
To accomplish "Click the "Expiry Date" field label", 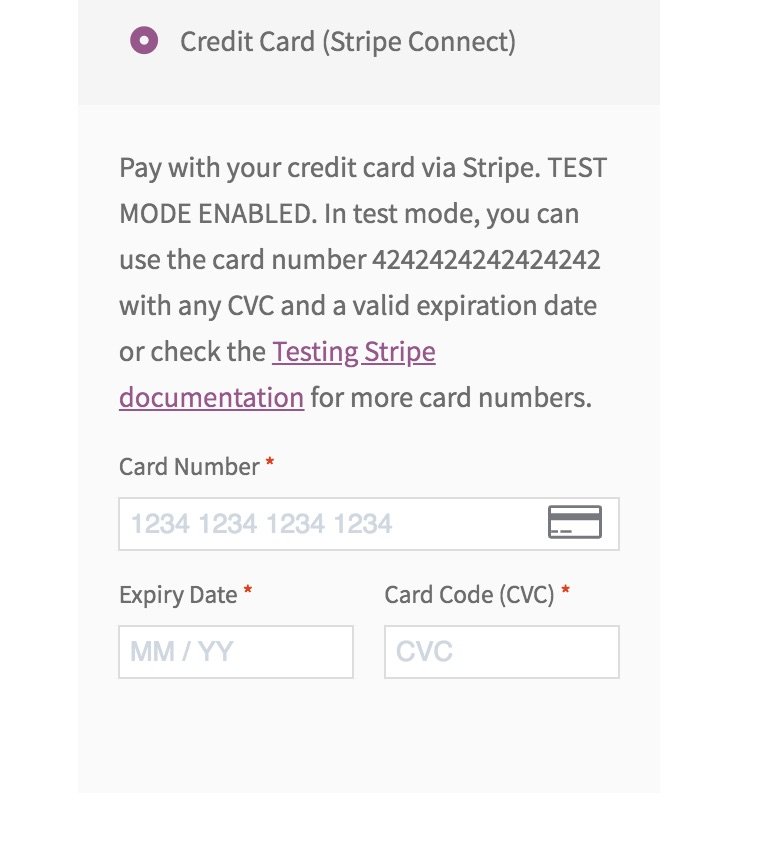I will [x=178, y=595].
